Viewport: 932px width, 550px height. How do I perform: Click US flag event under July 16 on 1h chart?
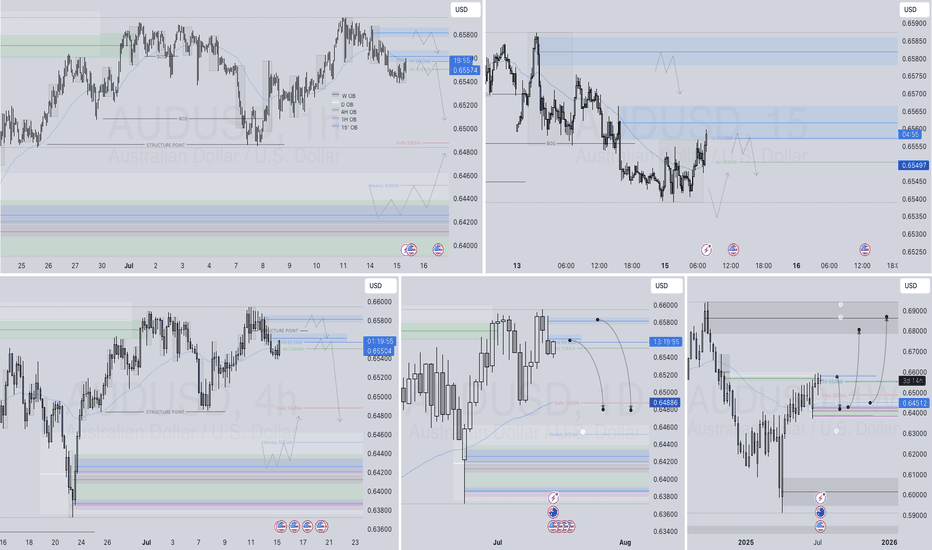[438, 250]
